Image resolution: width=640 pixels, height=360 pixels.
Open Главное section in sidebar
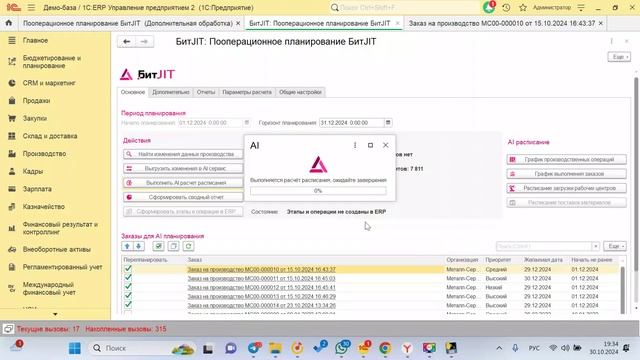(35, 40)
